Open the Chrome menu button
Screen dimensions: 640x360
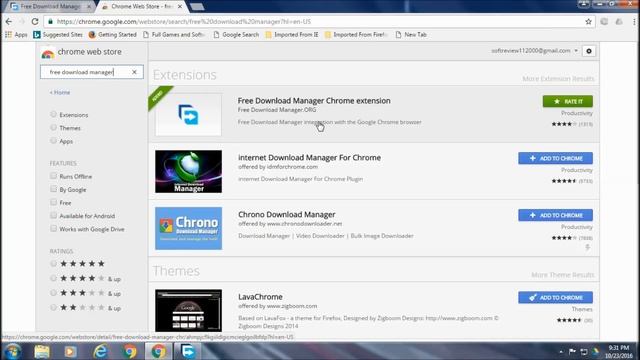pyautogui.click(x=634, y=22)
